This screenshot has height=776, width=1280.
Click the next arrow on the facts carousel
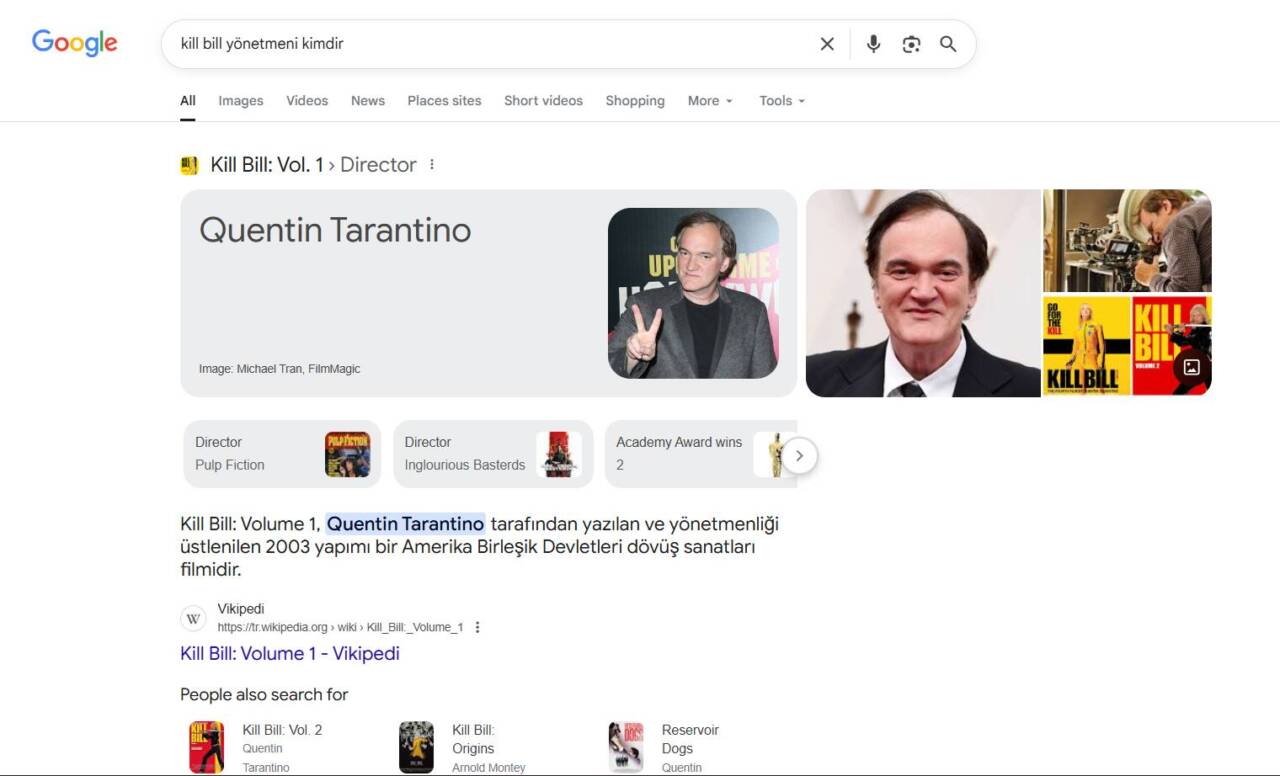799,455
